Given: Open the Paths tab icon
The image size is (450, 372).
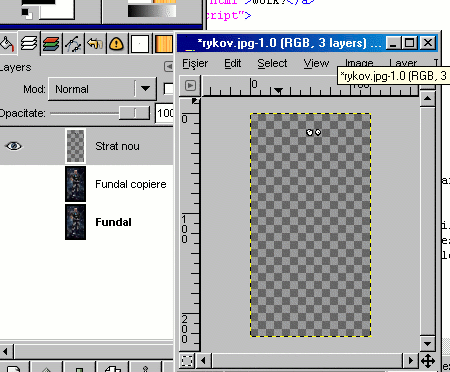Looking at the screenshot, I should [73, 44].
